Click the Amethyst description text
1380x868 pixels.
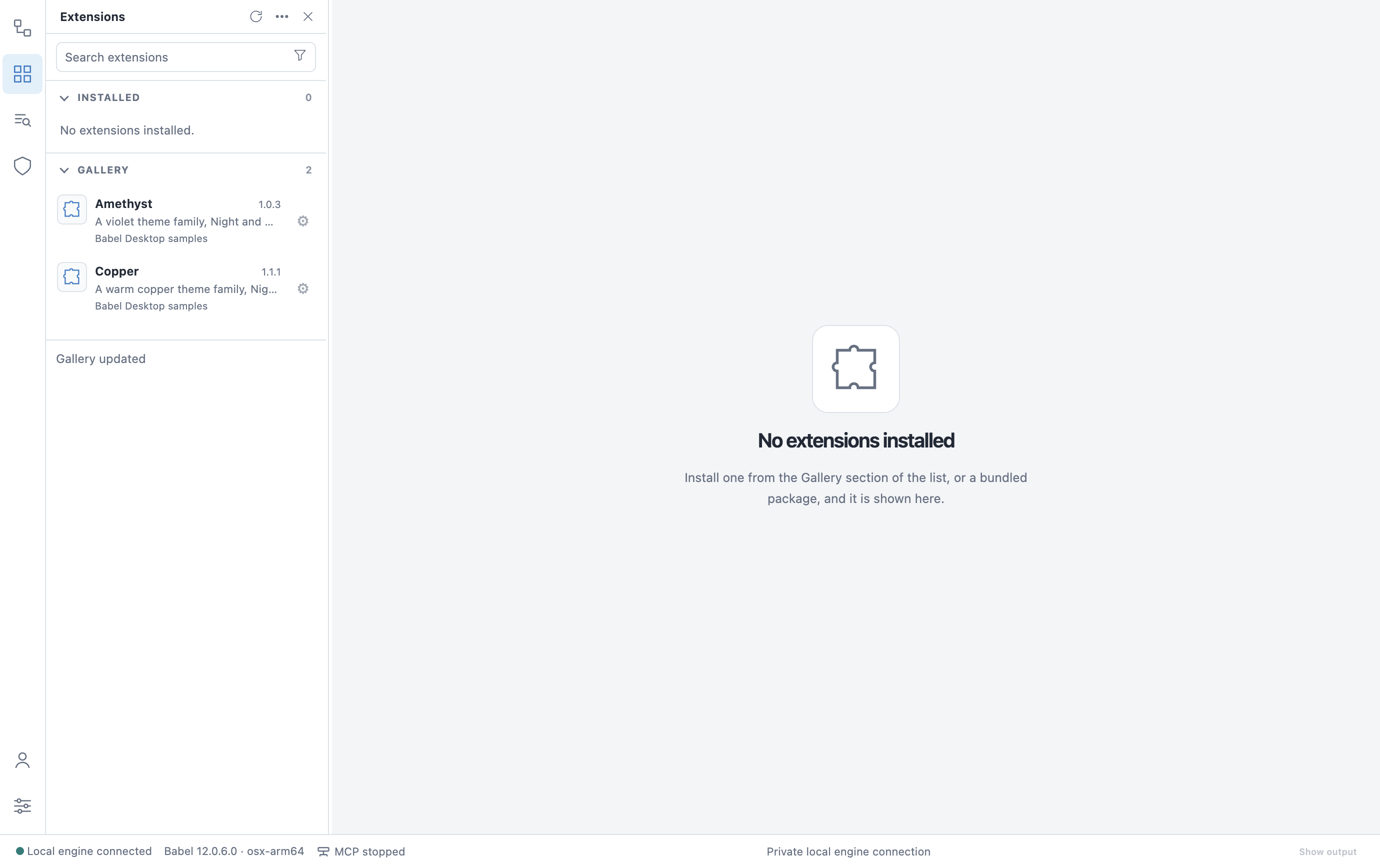(x=184, y=221)
